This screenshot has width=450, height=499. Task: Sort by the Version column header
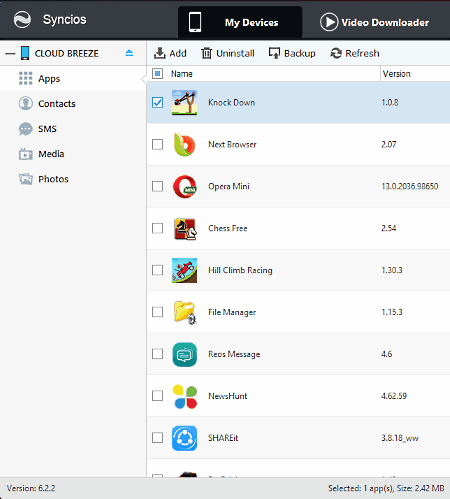pos(396,74)
